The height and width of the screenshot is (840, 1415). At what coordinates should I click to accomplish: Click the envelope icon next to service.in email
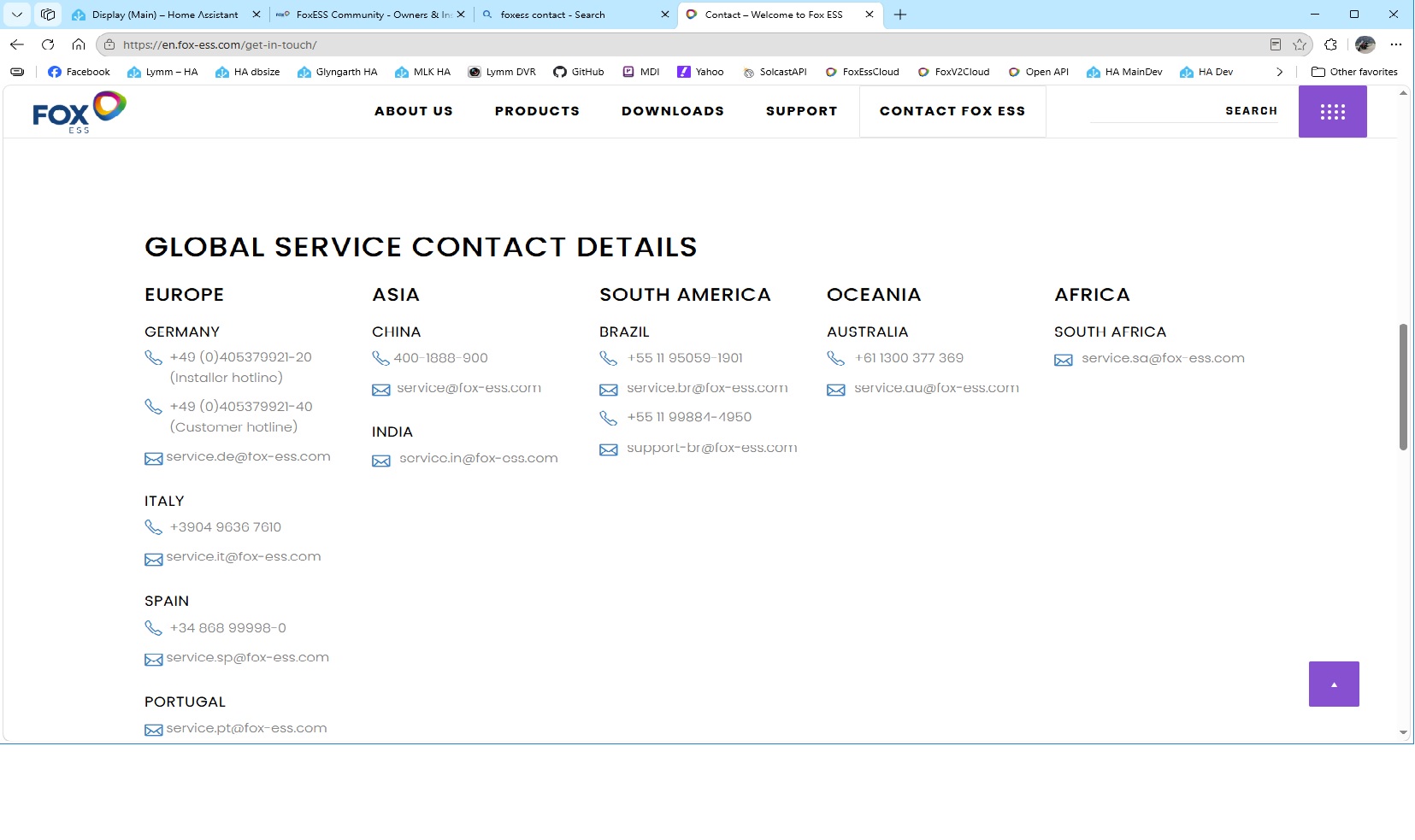point(380,461)
